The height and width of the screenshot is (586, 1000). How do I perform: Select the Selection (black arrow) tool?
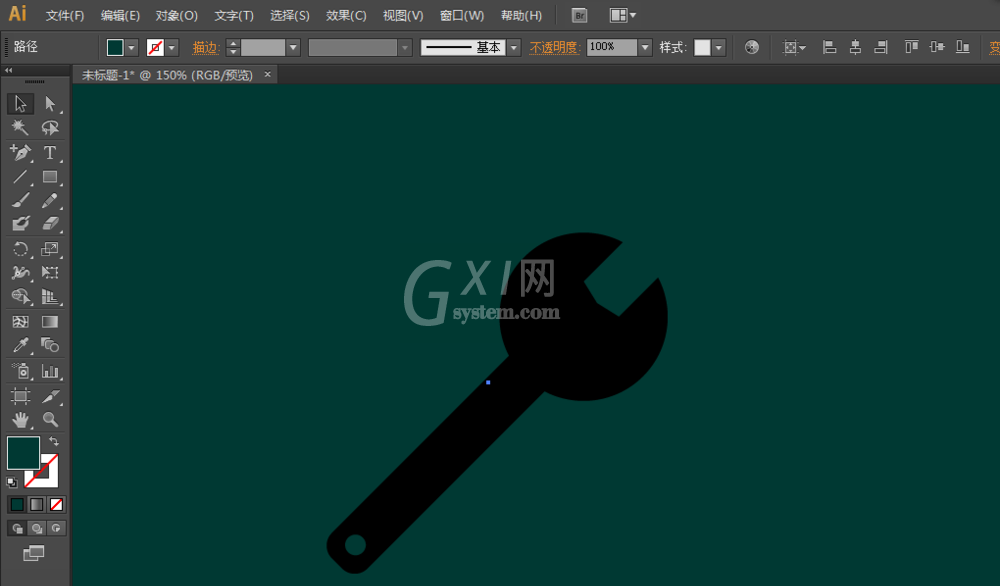(x=20, y=103)
